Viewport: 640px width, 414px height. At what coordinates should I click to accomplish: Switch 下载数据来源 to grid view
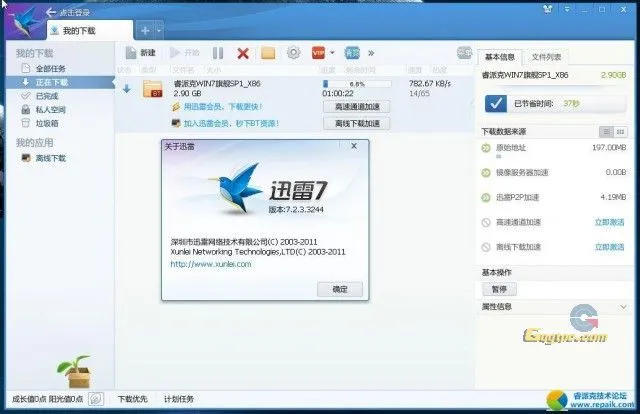[620, 131]
